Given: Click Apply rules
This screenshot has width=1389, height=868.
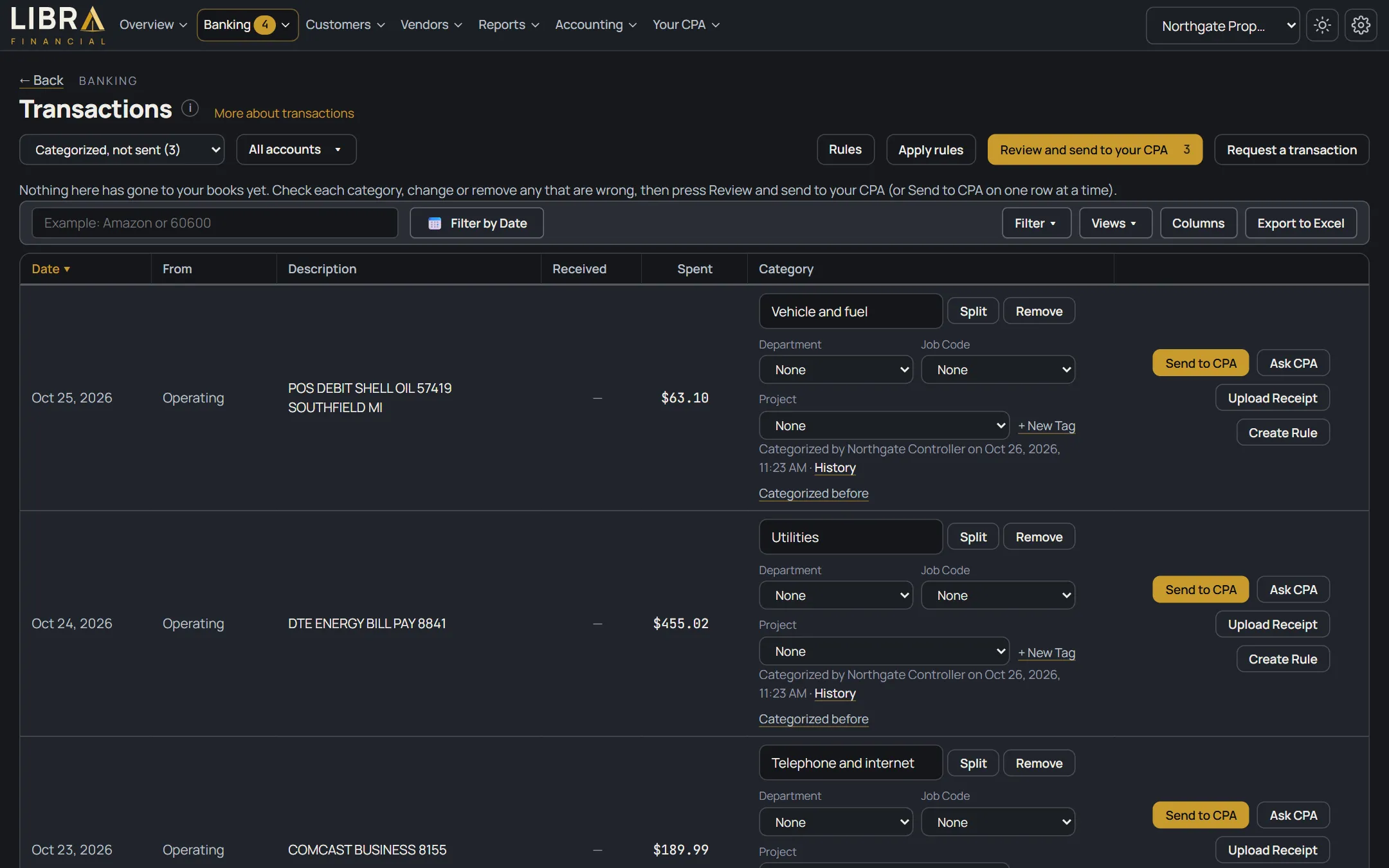Looking at the screenshot, I should (x=931, y=150).
